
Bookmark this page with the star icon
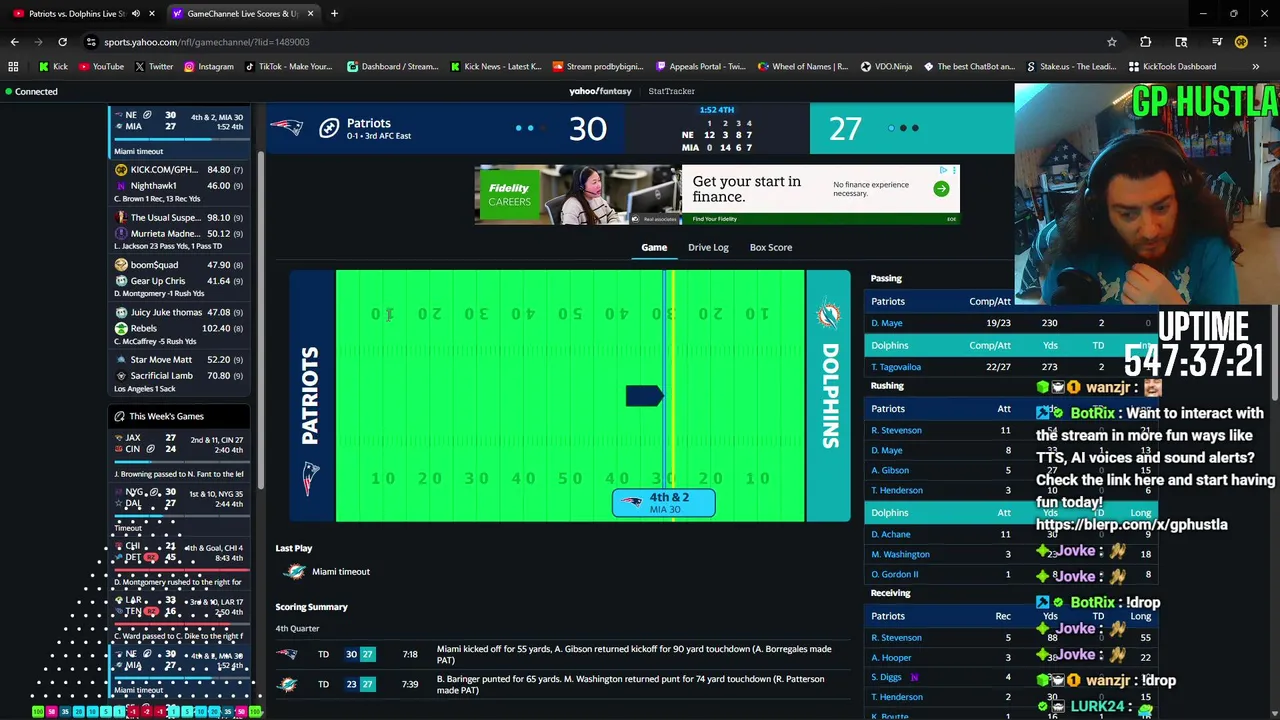coord(1111,42)
